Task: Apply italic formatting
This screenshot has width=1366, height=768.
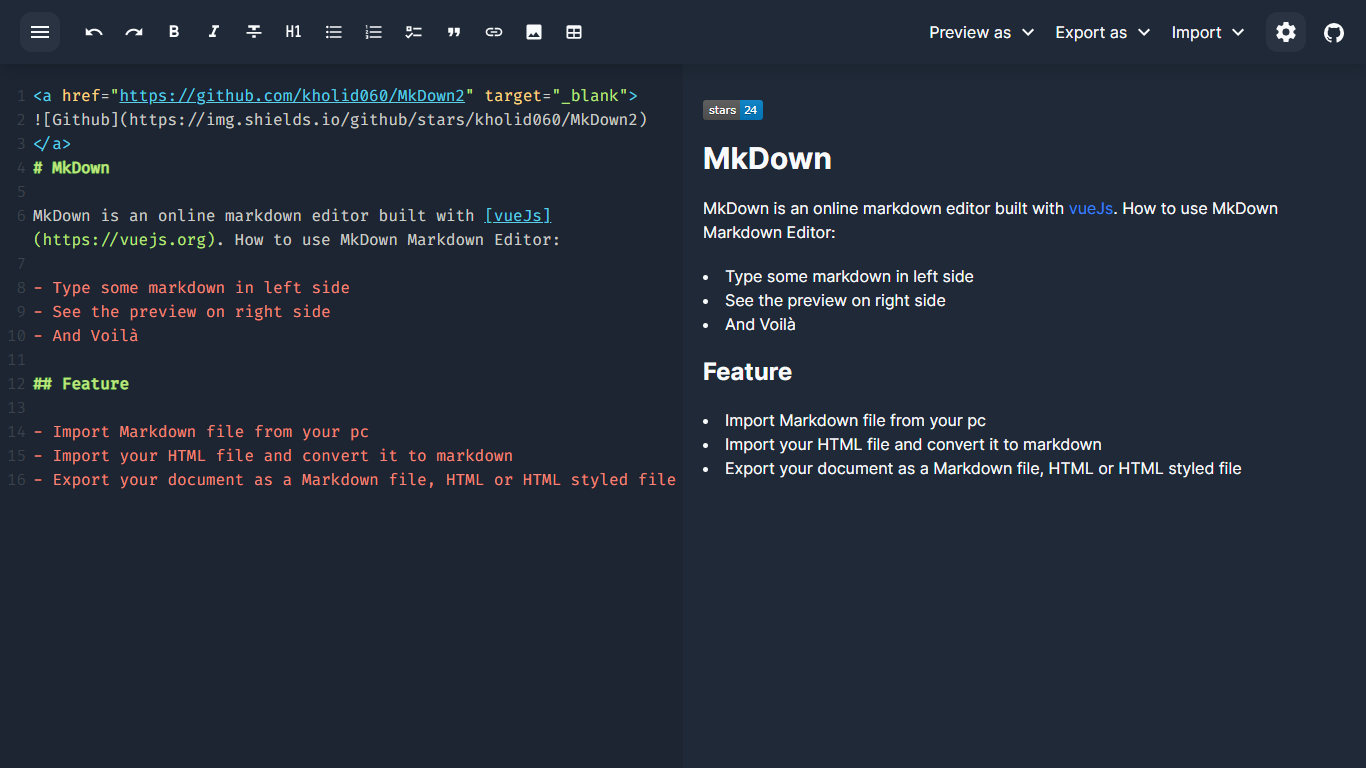Action: 214,32
